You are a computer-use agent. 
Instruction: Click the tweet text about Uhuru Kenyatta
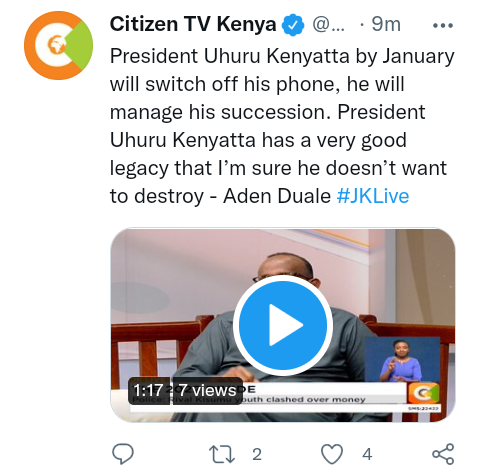tap(282, 126)
